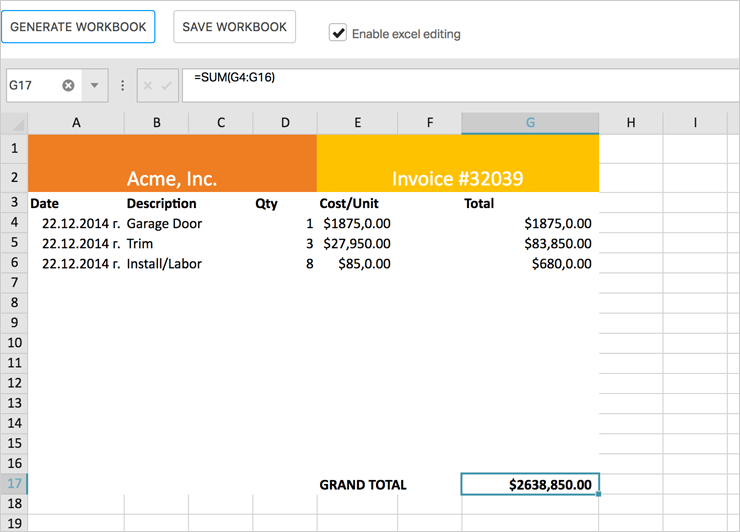Click the Save Workbook button
Image resolution: width=740 pixels, height=532 pixels.
235,27
